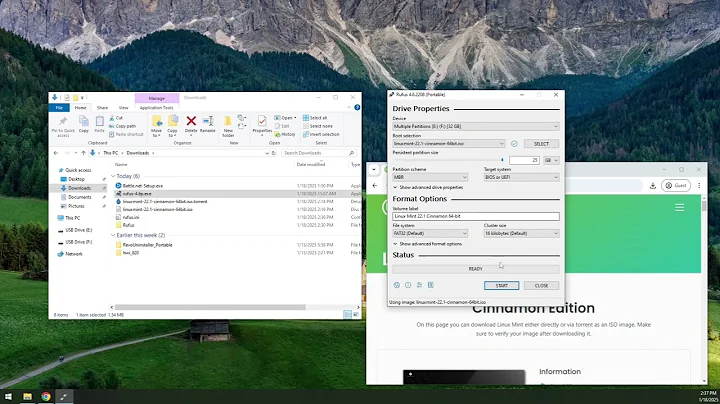Open Properties from Explorer ribbon

coord(262,124)
